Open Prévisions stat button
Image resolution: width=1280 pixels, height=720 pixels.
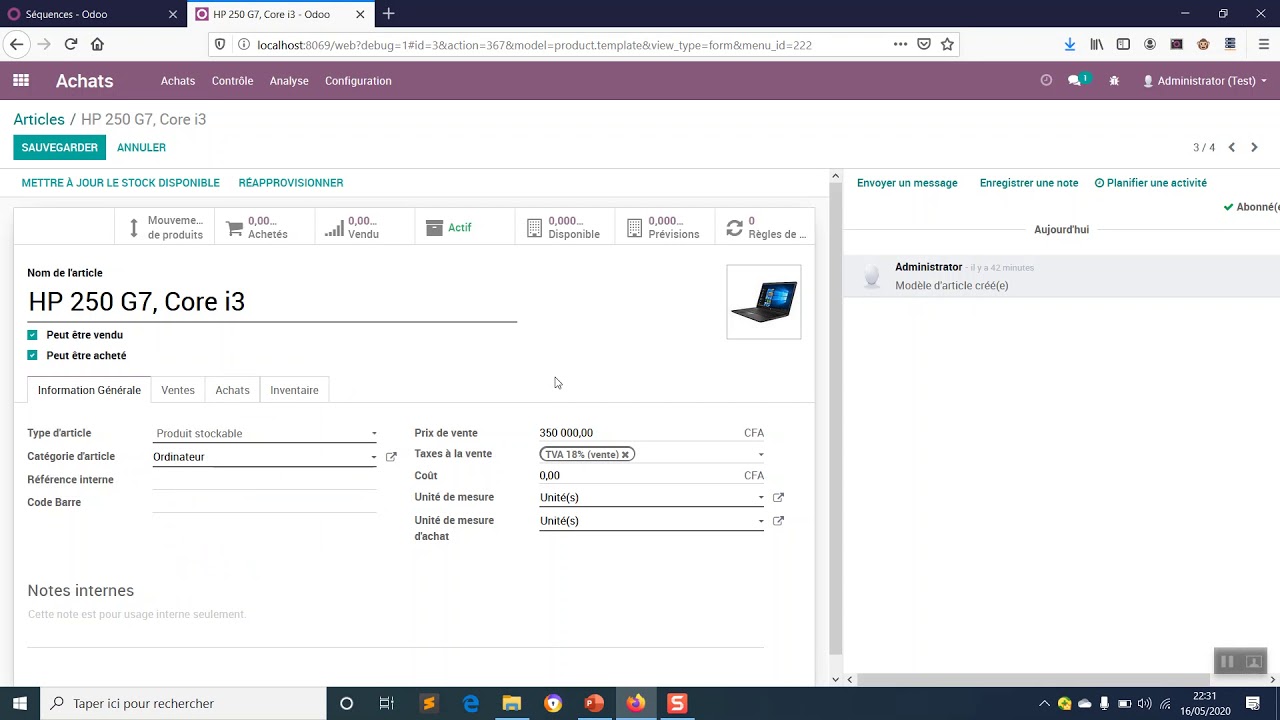click(665, 227)
